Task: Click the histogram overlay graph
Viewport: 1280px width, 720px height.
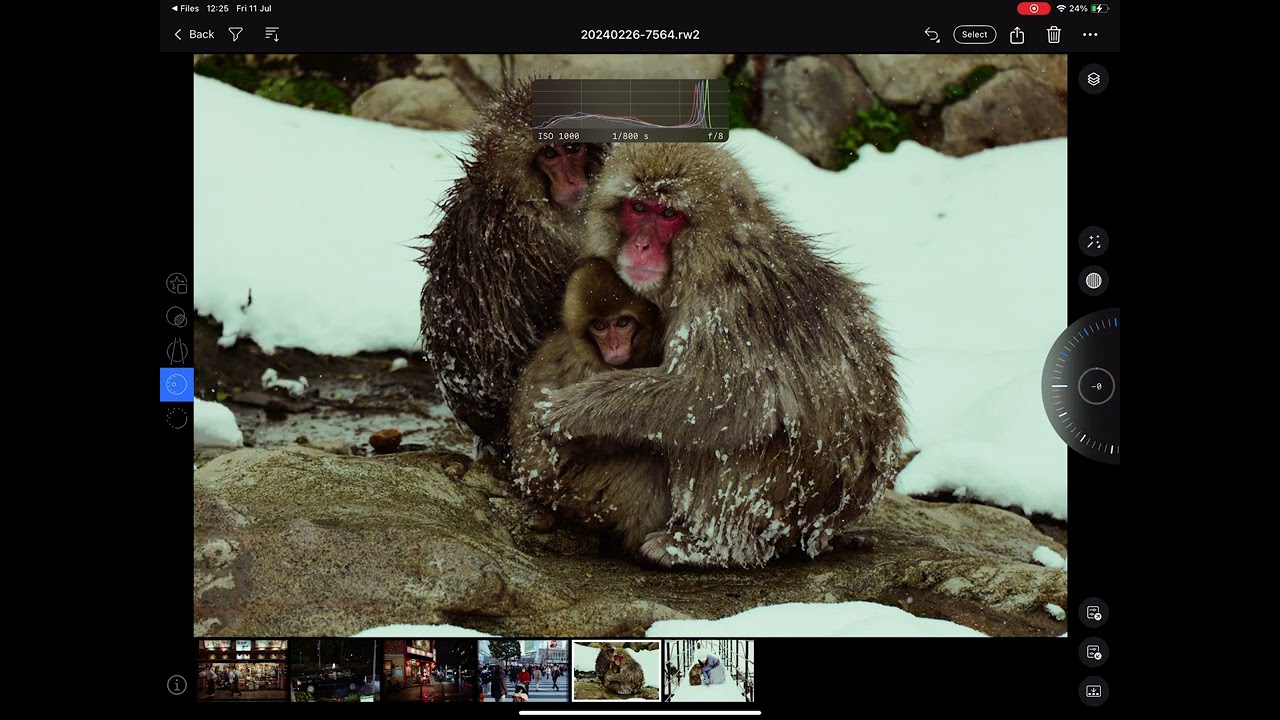Action: tap(630, 104)
